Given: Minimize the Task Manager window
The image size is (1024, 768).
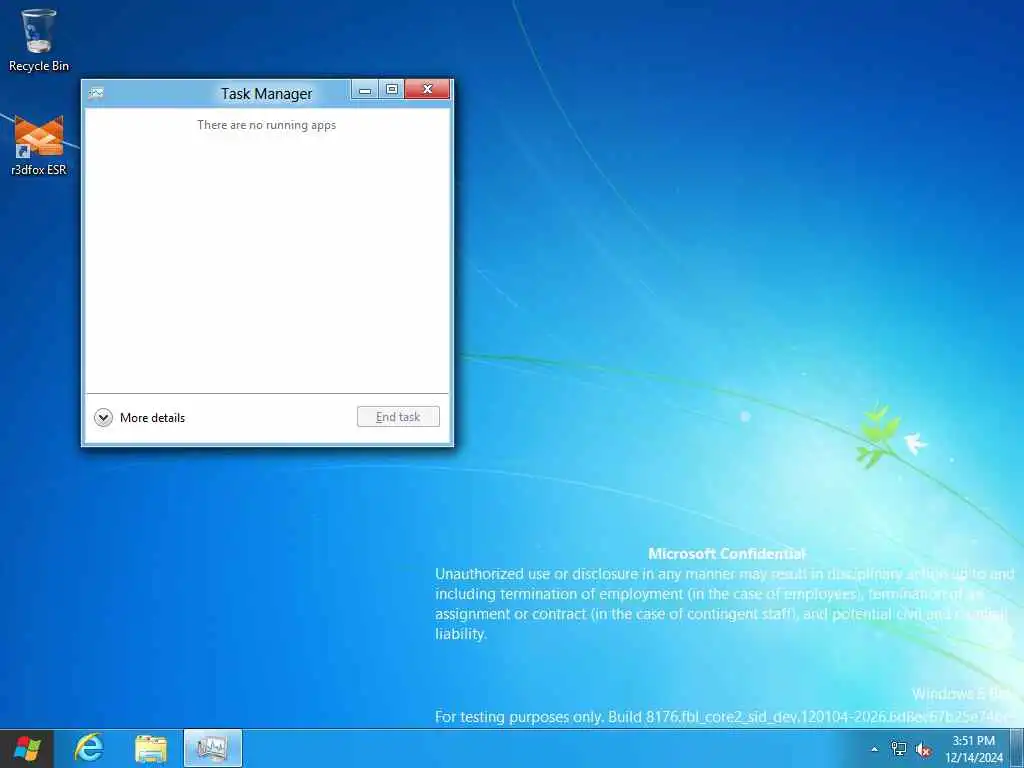Looking at the screenshot, I should 365,89.
